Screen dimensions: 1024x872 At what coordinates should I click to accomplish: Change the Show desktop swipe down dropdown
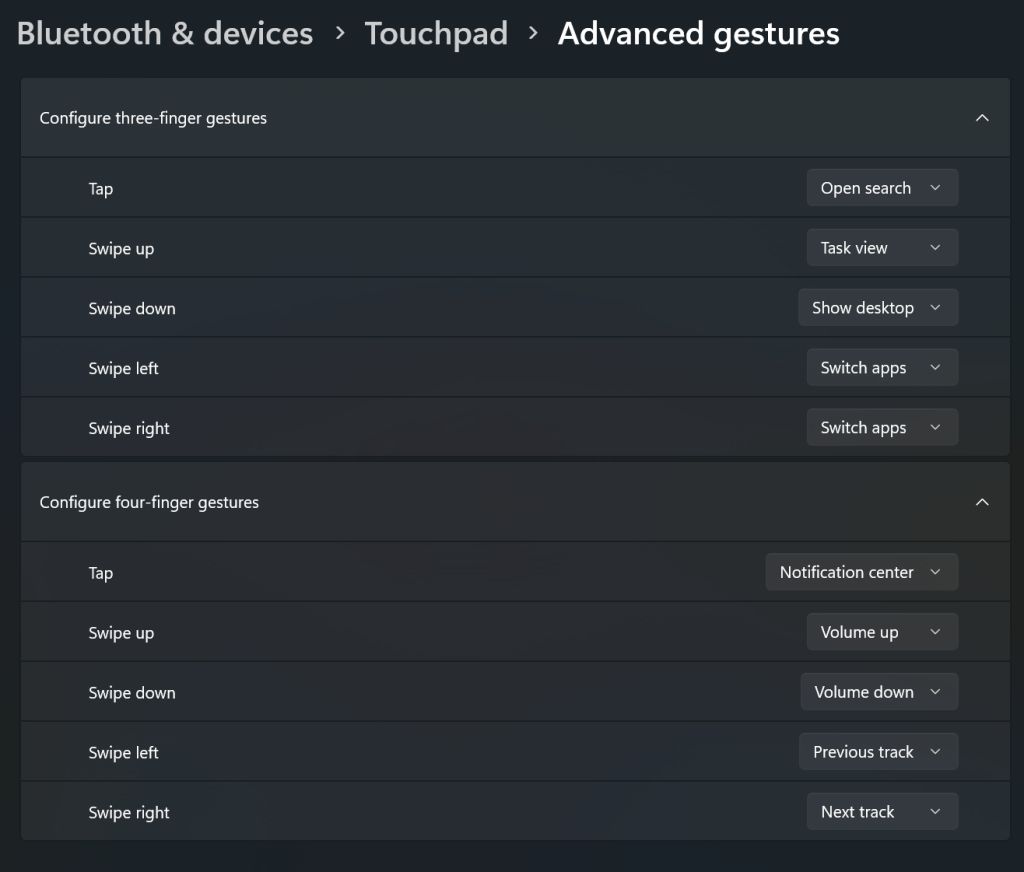point(877,308)
